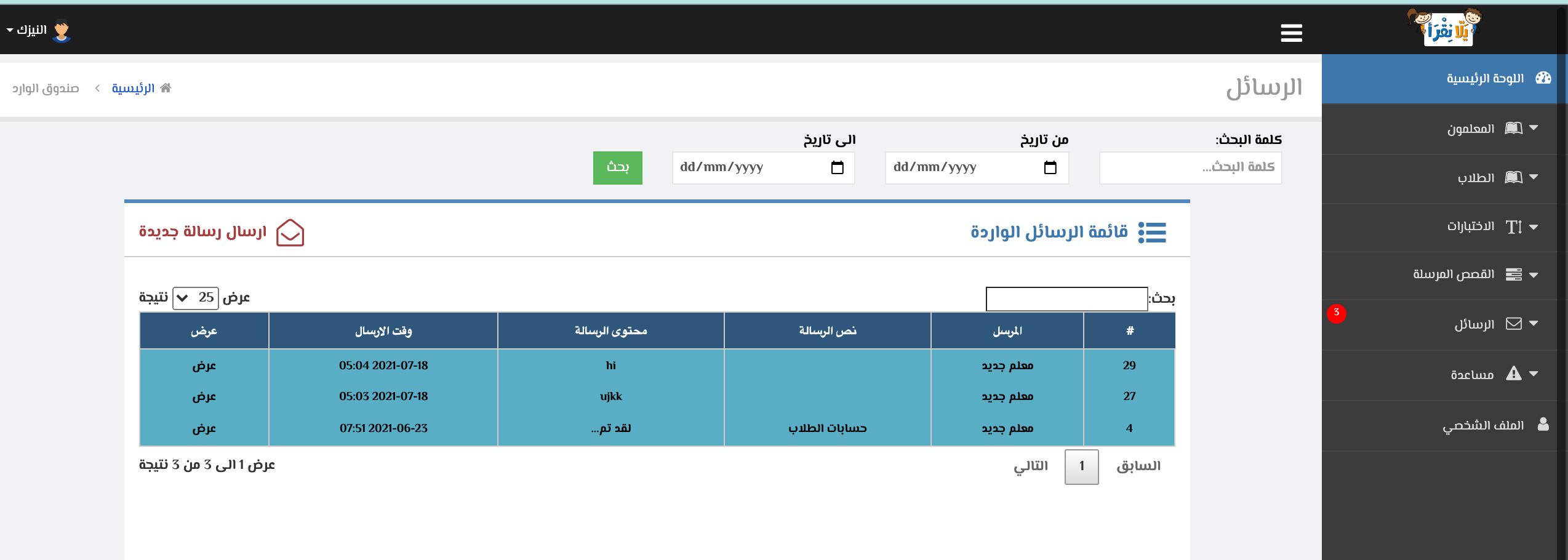Click the Yalla Naqra logo
The height and width of the screenshot is (560, 1568).
(1444, 28)
